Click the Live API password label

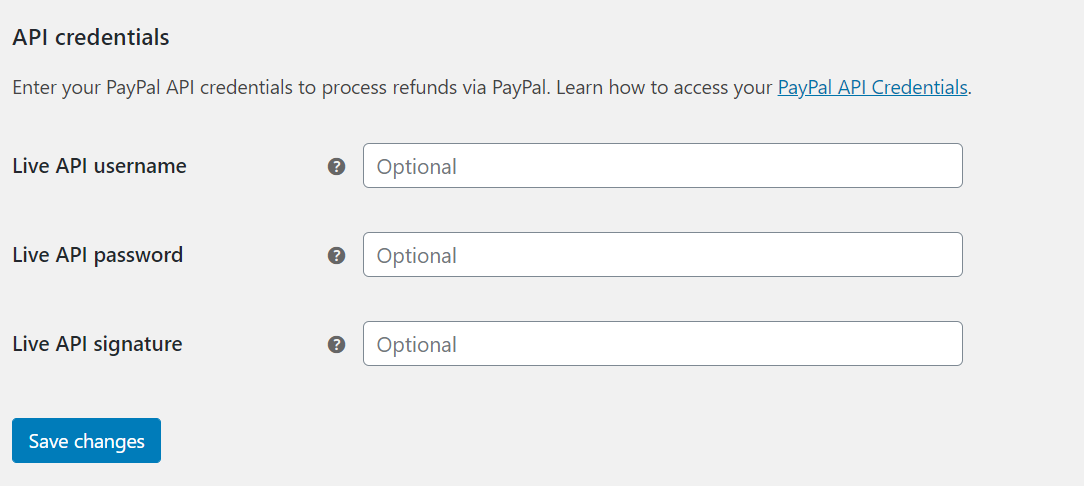click(97, 255)
